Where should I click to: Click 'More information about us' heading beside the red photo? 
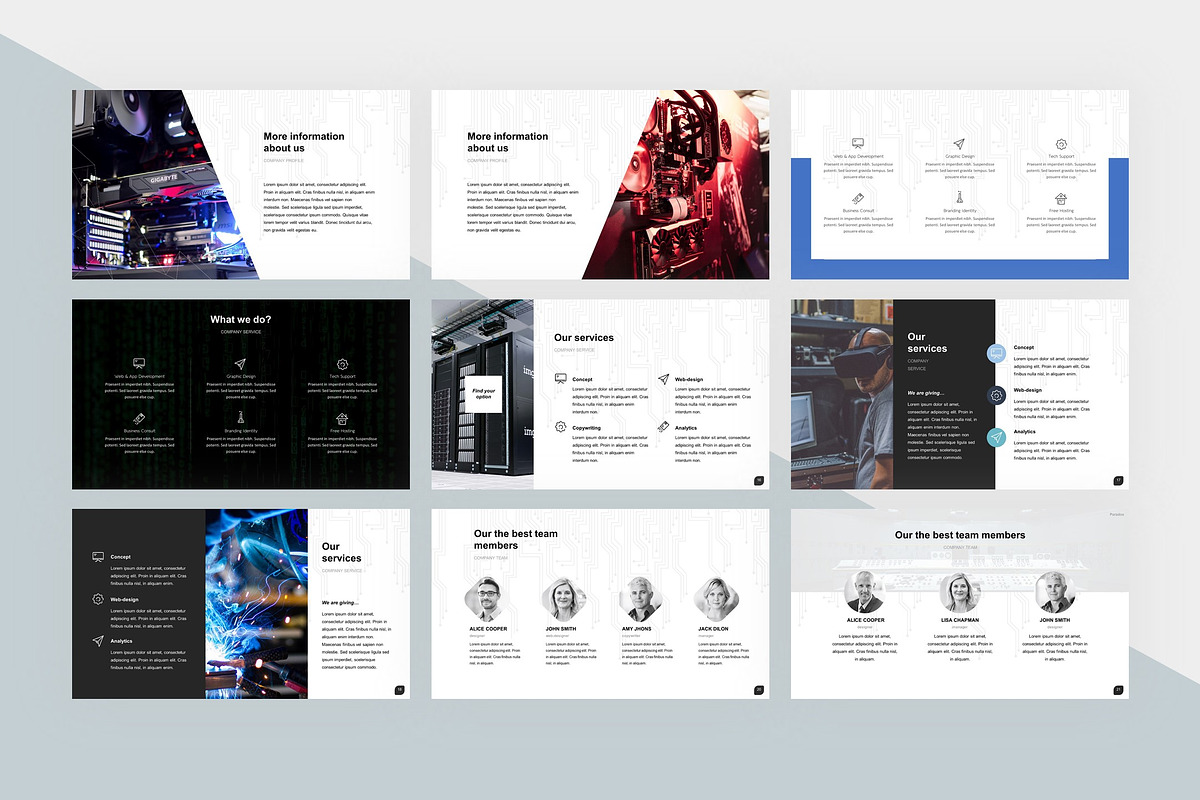pyautogui.click(x=508, y=142)
